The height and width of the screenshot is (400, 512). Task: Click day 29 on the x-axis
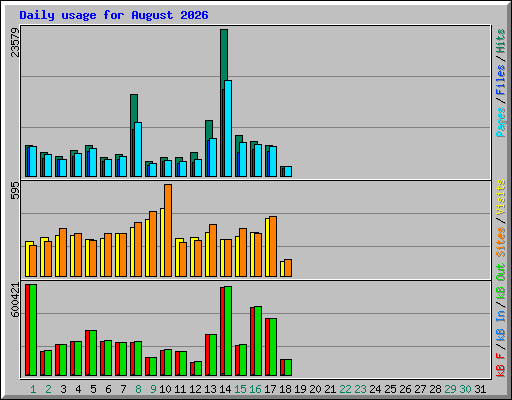point(450,389)
